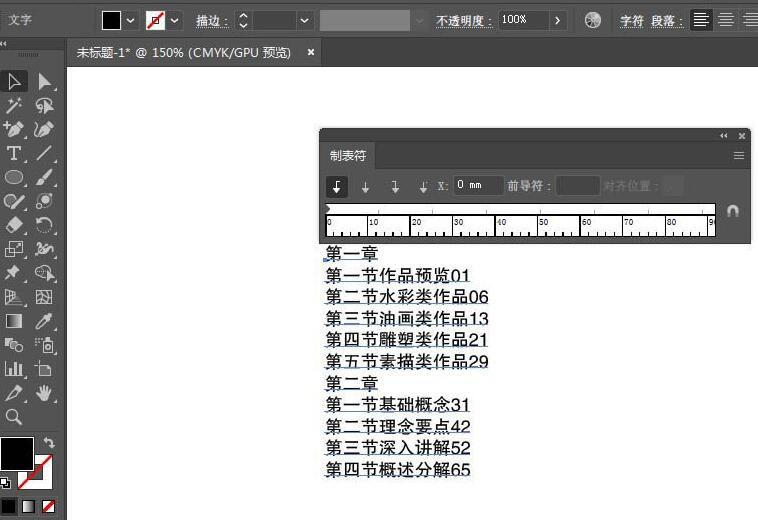Open 制表符 panel options menu

[x=739, y=156]
